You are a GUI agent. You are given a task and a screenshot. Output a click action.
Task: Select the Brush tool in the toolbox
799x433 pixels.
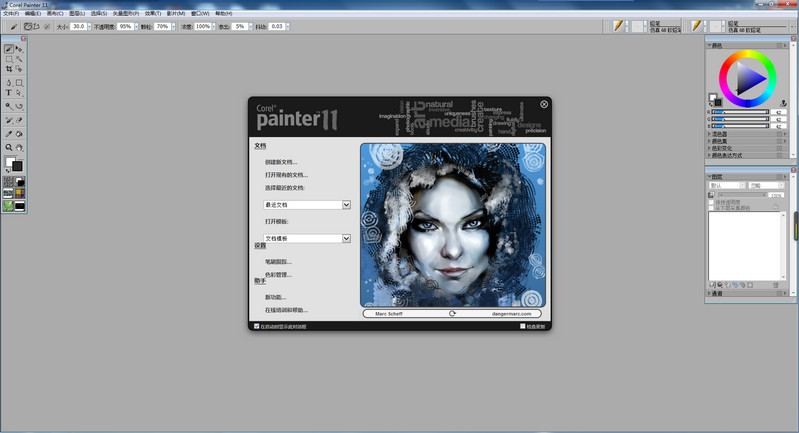coord(9,49)
